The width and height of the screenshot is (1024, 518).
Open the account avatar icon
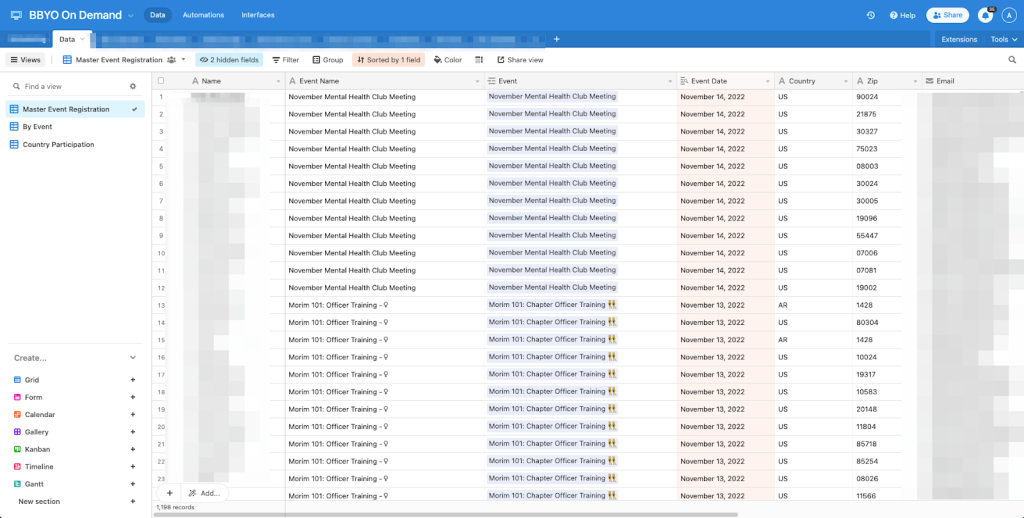[x=1008, y=15]
